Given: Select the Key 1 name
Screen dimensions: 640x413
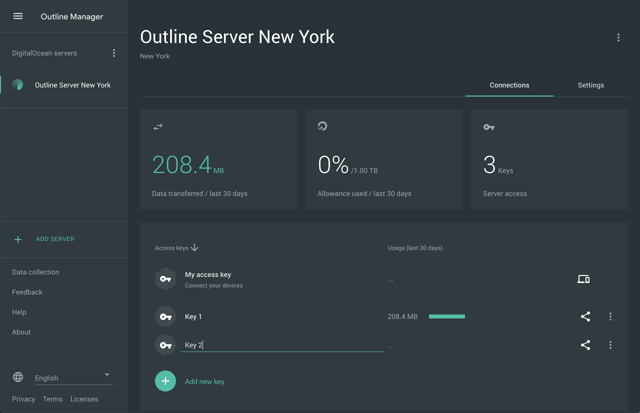Looking at the screenshot, I should (193, 317).
